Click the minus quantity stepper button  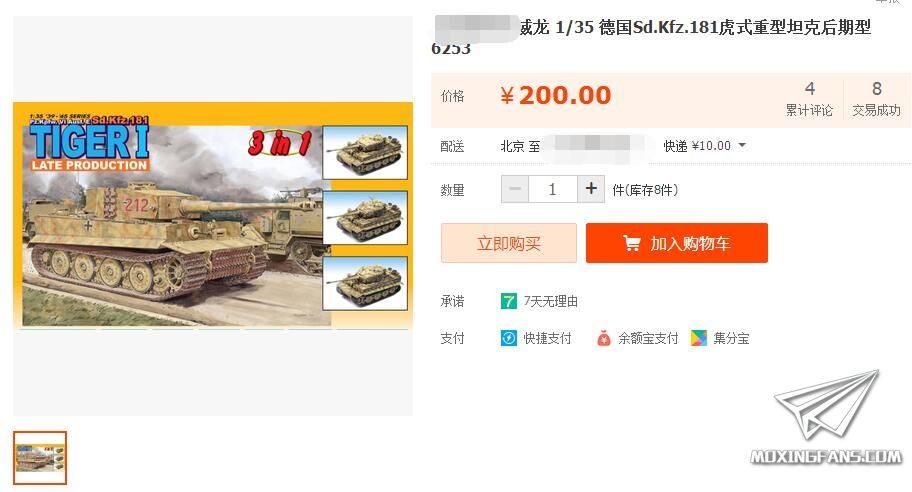click(x=515, y=189)
